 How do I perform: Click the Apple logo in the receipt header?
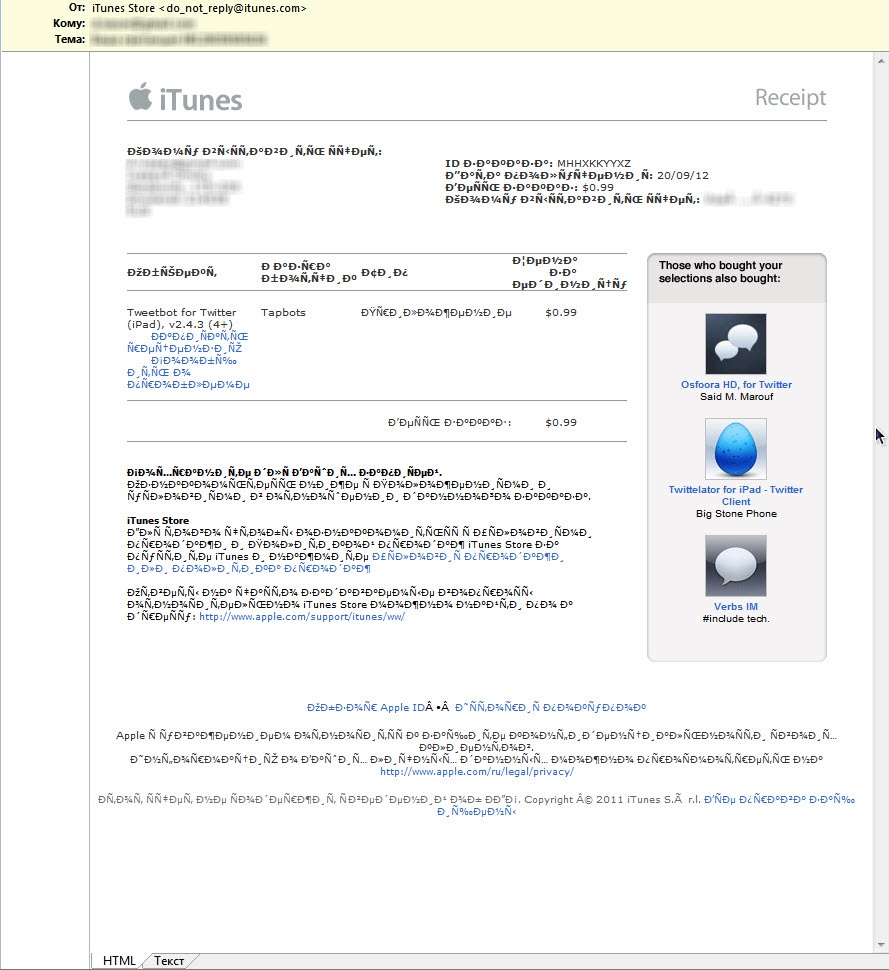click(x=140, y=96)
